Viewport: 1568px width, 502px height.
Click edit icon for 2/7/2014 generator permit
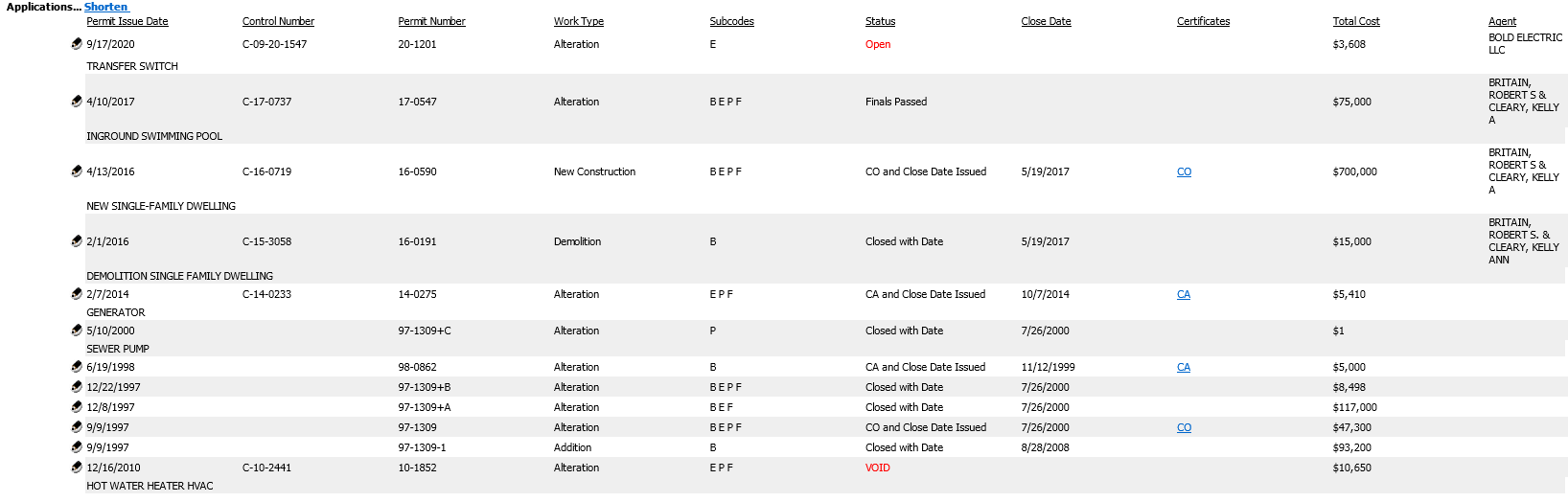77,293
